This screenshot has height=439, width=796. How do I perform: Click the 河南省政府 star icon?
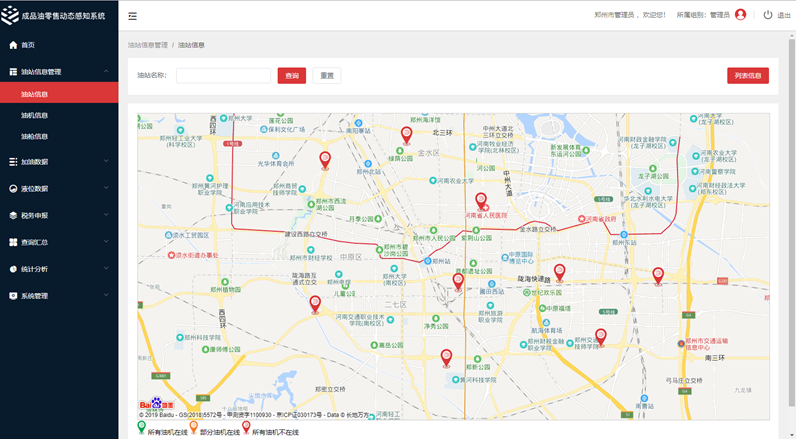pyautogui.click(x=582, y=219)
